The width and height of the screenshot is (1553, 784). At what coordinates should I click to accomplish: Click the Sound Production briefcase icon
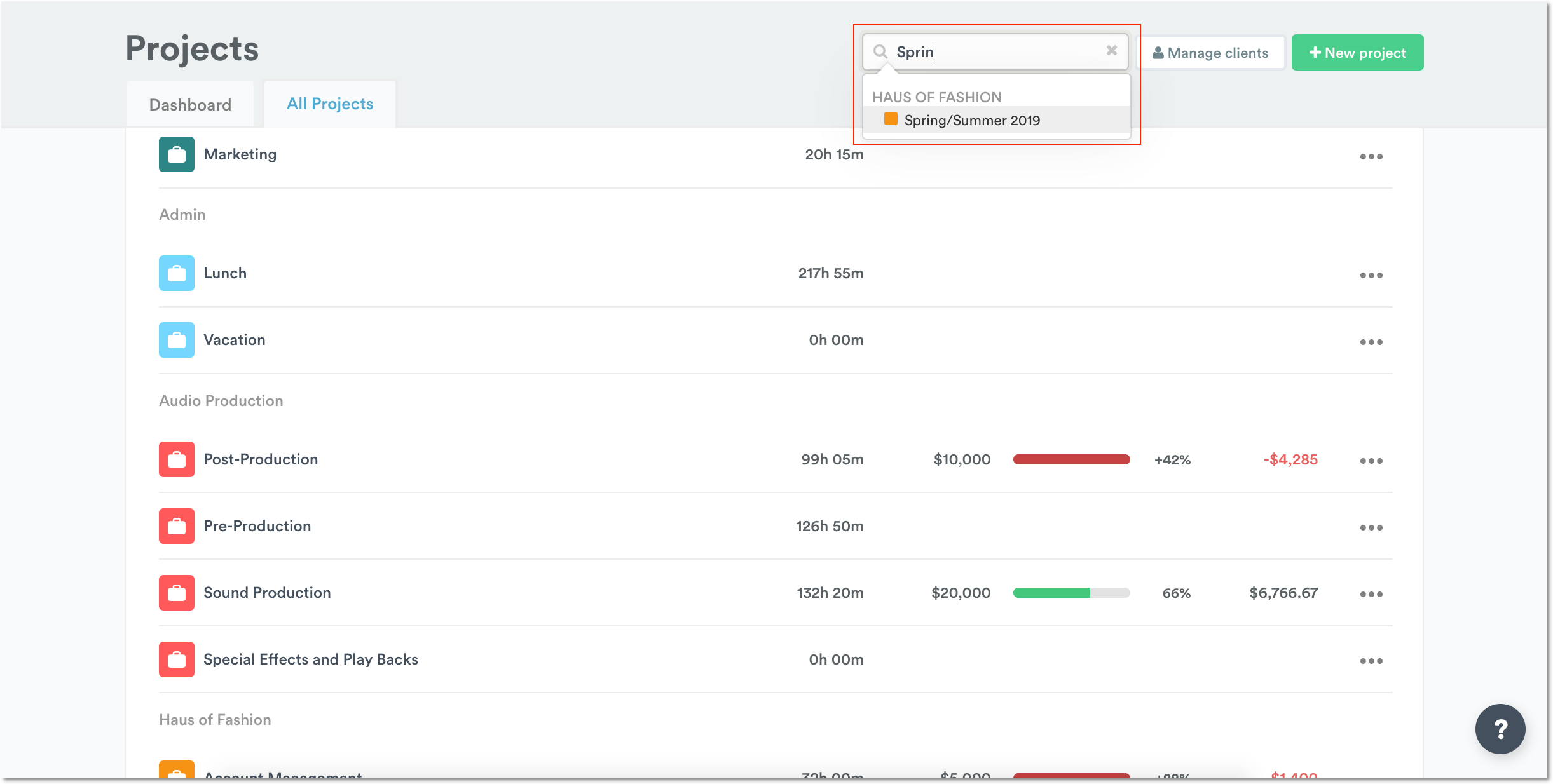click(176, 593)
